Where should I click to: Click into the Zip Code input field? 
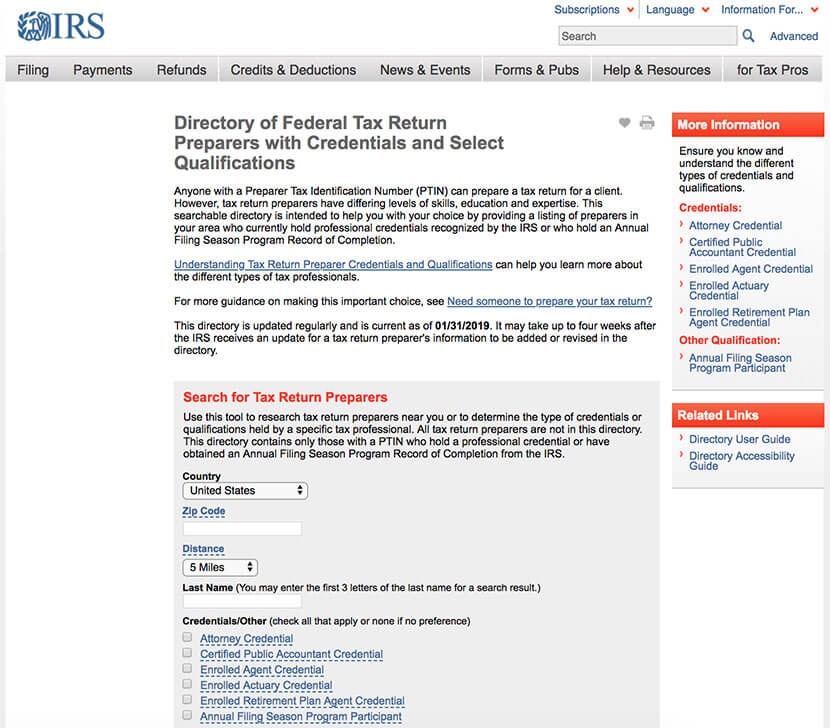pyautogui.click(x=242, y=528)
